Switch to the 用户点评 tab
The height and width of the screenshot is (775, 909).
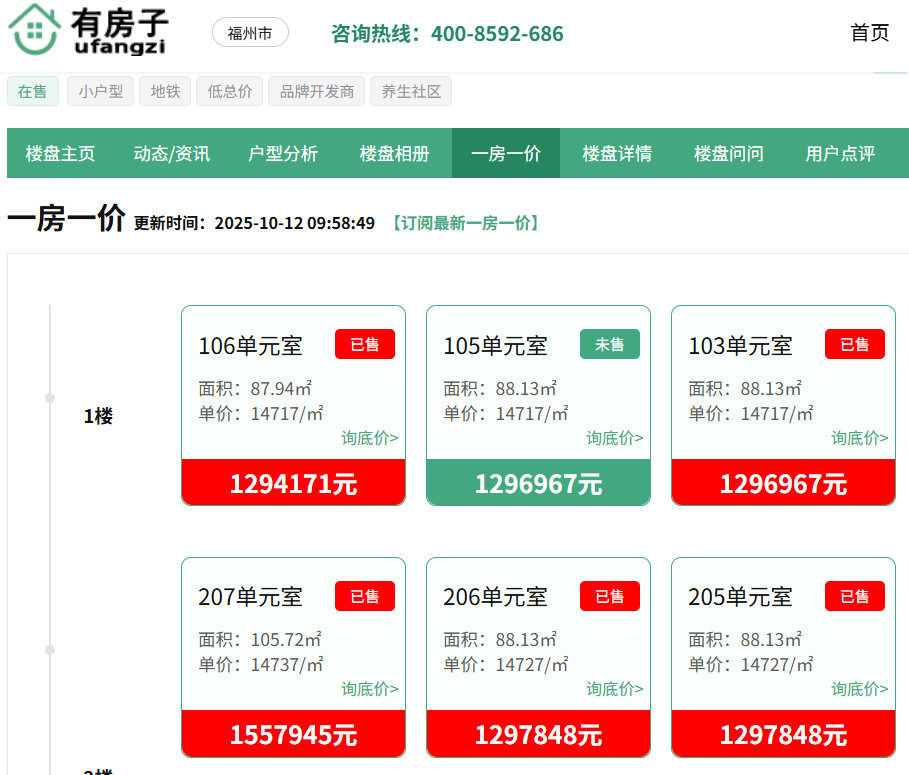[x=840, y=154]
